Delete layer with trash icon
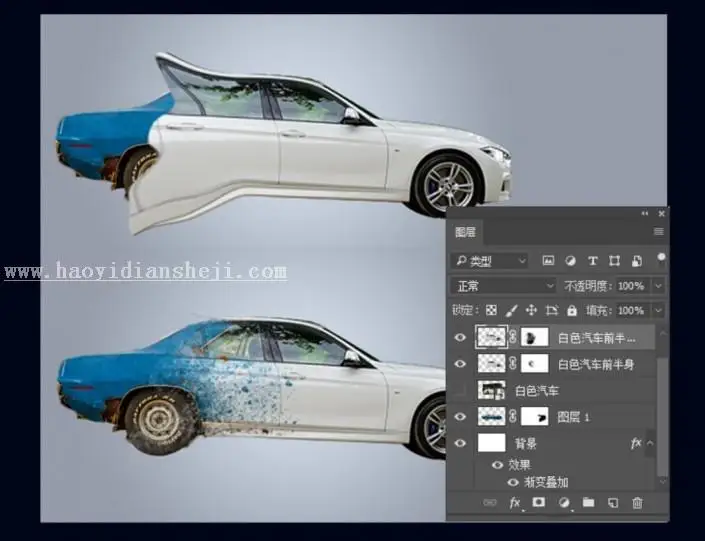 pyautogui.click(x=637, y=503)
